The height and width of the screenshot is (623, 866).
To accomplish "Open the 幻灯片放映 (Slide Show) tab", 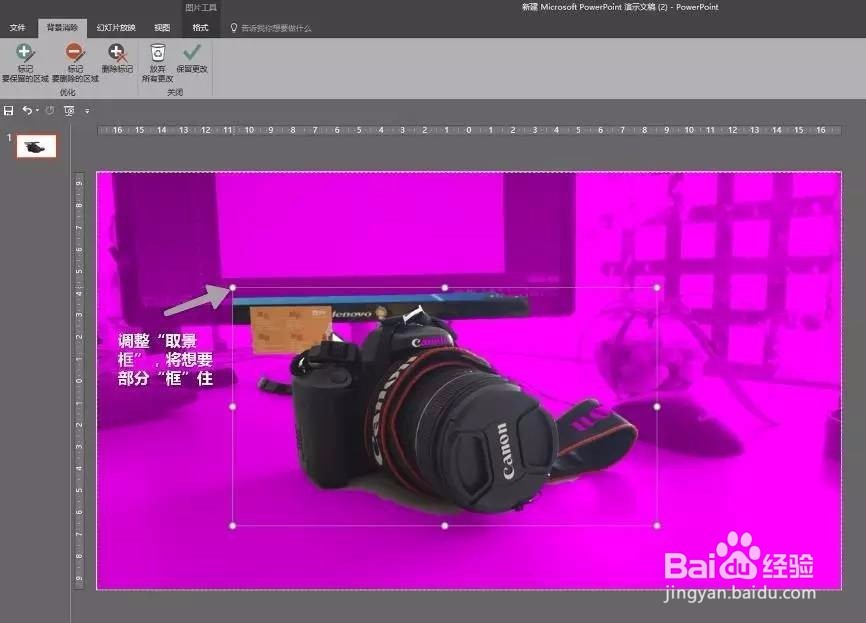I will tap(116, 28).
